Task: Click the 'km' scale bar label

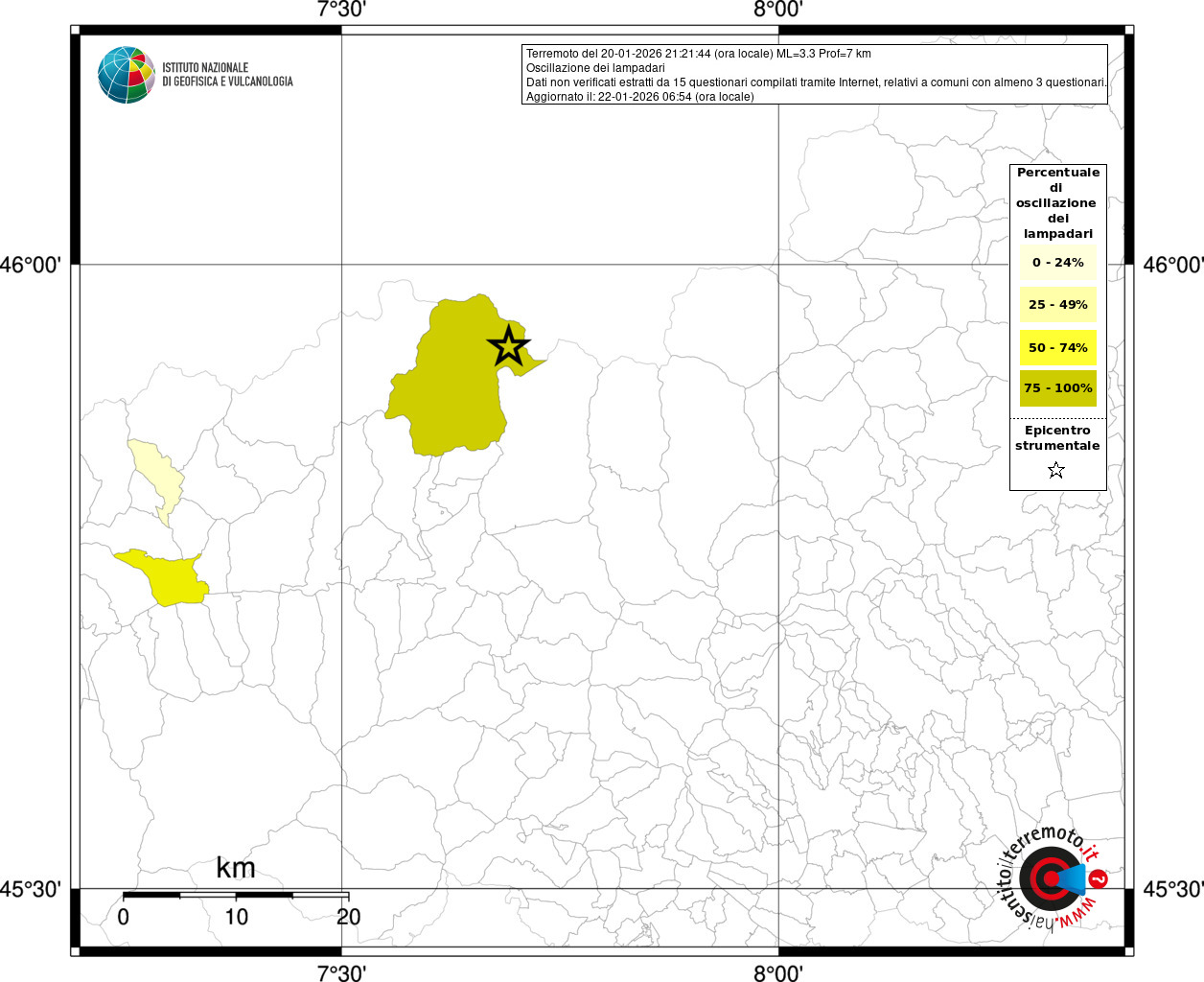Action: [236, 868]
